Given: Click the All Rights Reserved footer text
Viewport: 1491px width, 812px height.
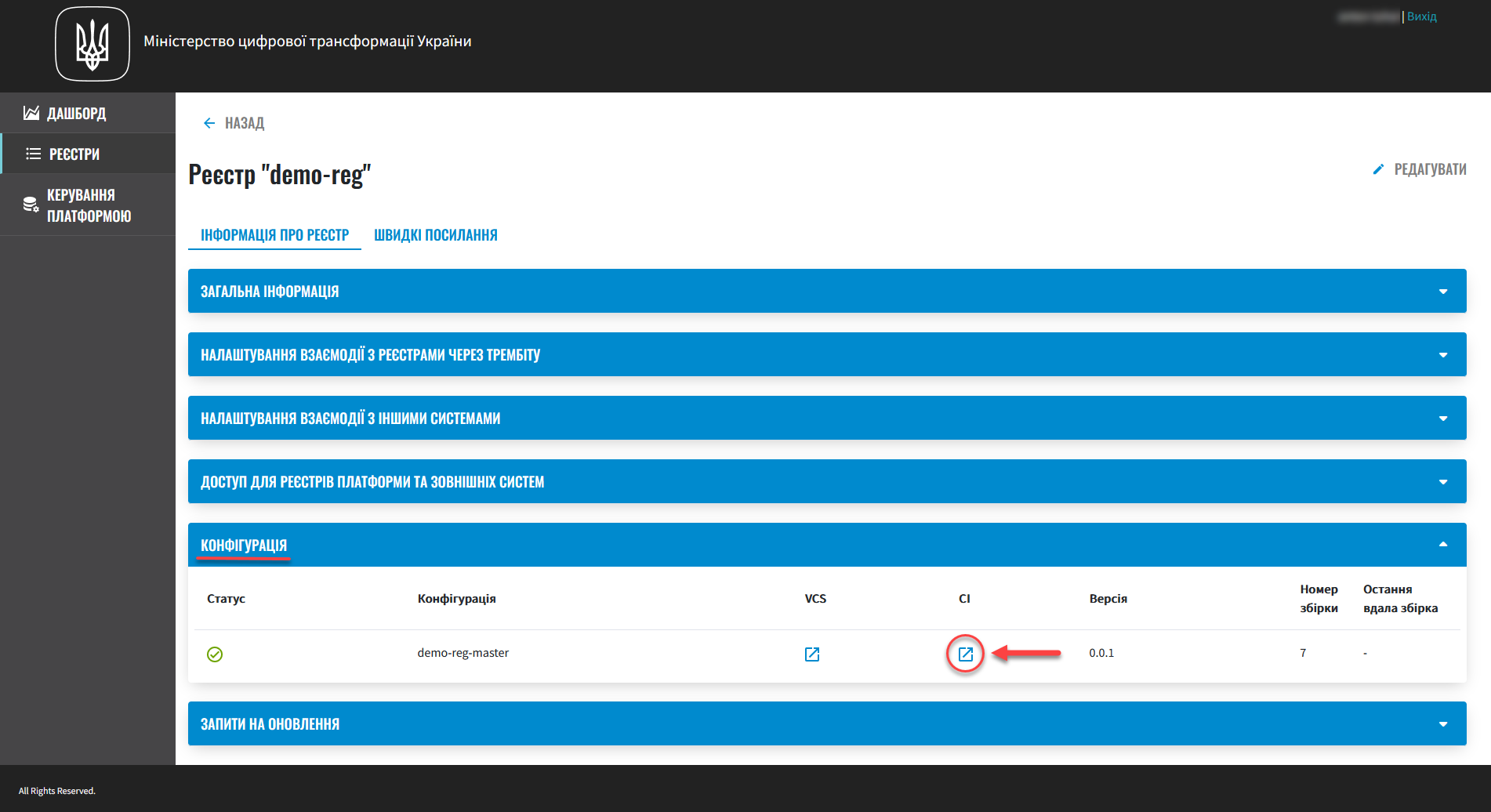Looking at the screenshot, I should coord(57,791).
